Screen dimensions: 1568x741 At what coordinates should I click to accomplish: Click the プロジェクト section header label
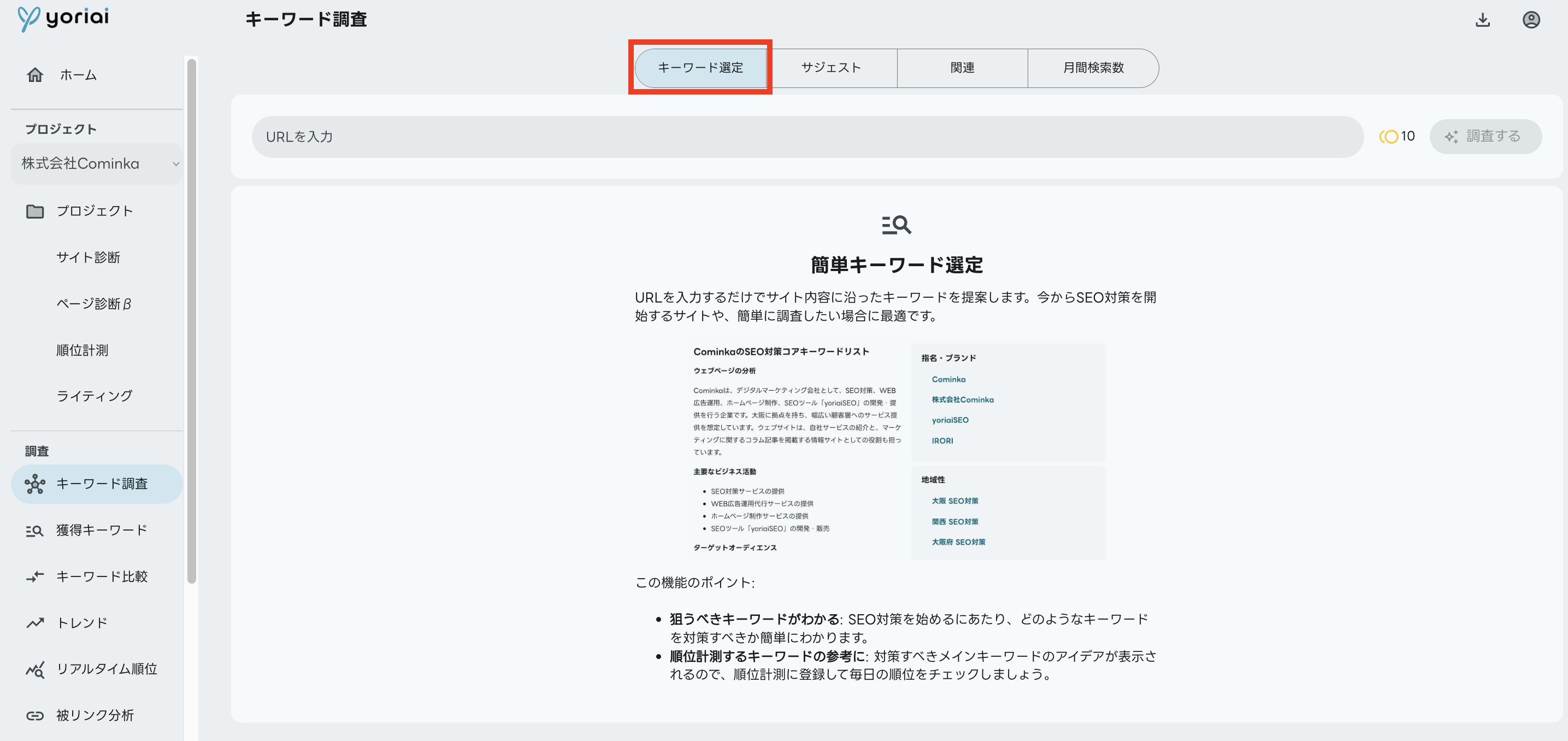[x=60, y=129]
